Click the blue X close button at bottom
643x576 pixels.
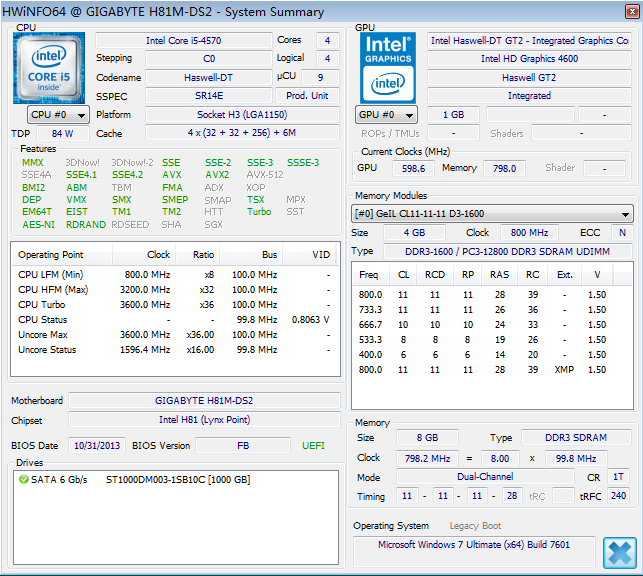pyautogui.click(x=619, y=553)
